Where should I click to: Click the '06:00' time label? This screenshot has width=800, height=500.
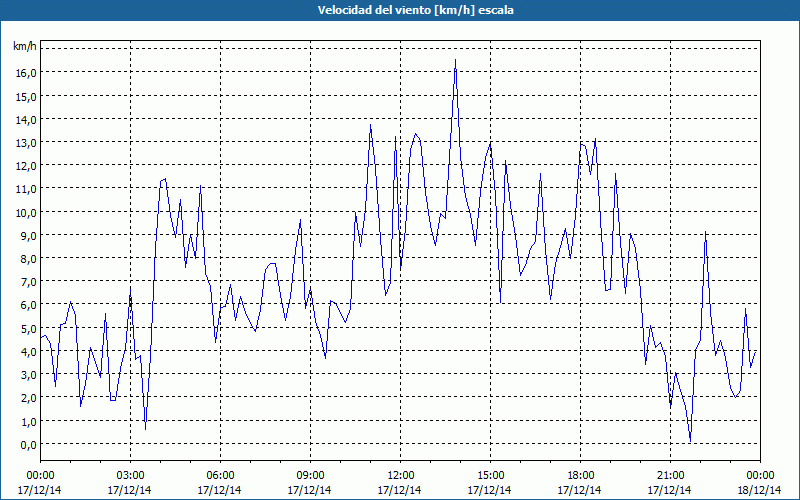(220, 476)
